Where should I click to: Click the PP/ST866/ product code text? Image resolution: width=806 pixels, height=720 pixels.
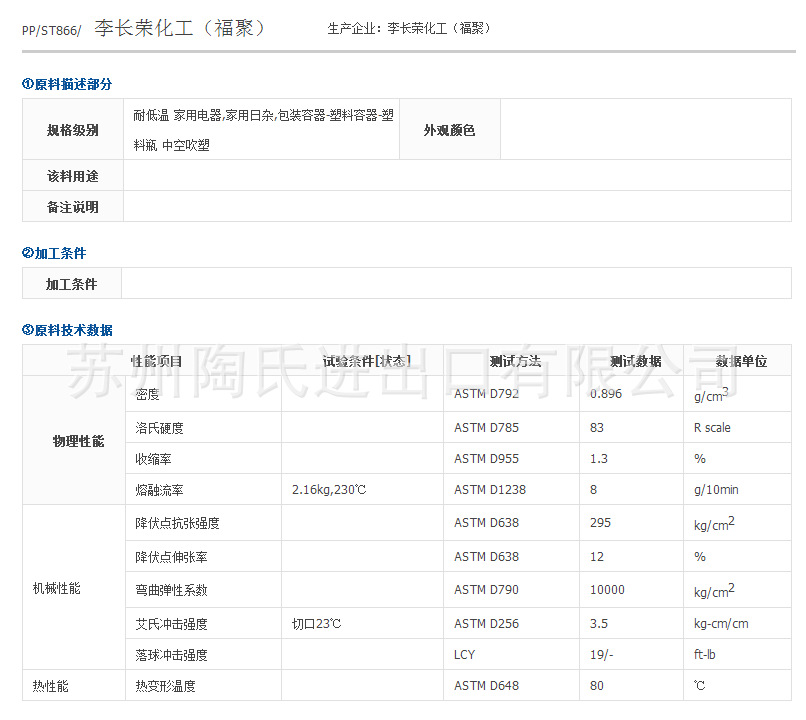pyautogui.click(x=51, y=31)
